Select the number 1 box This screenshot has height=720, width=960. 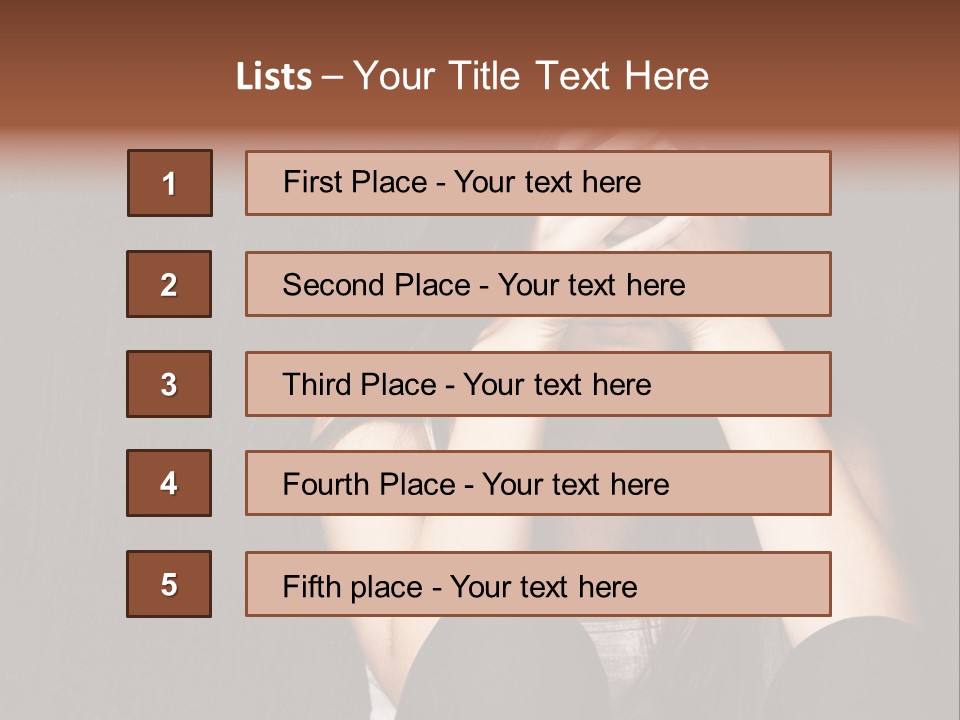[170, 183]
